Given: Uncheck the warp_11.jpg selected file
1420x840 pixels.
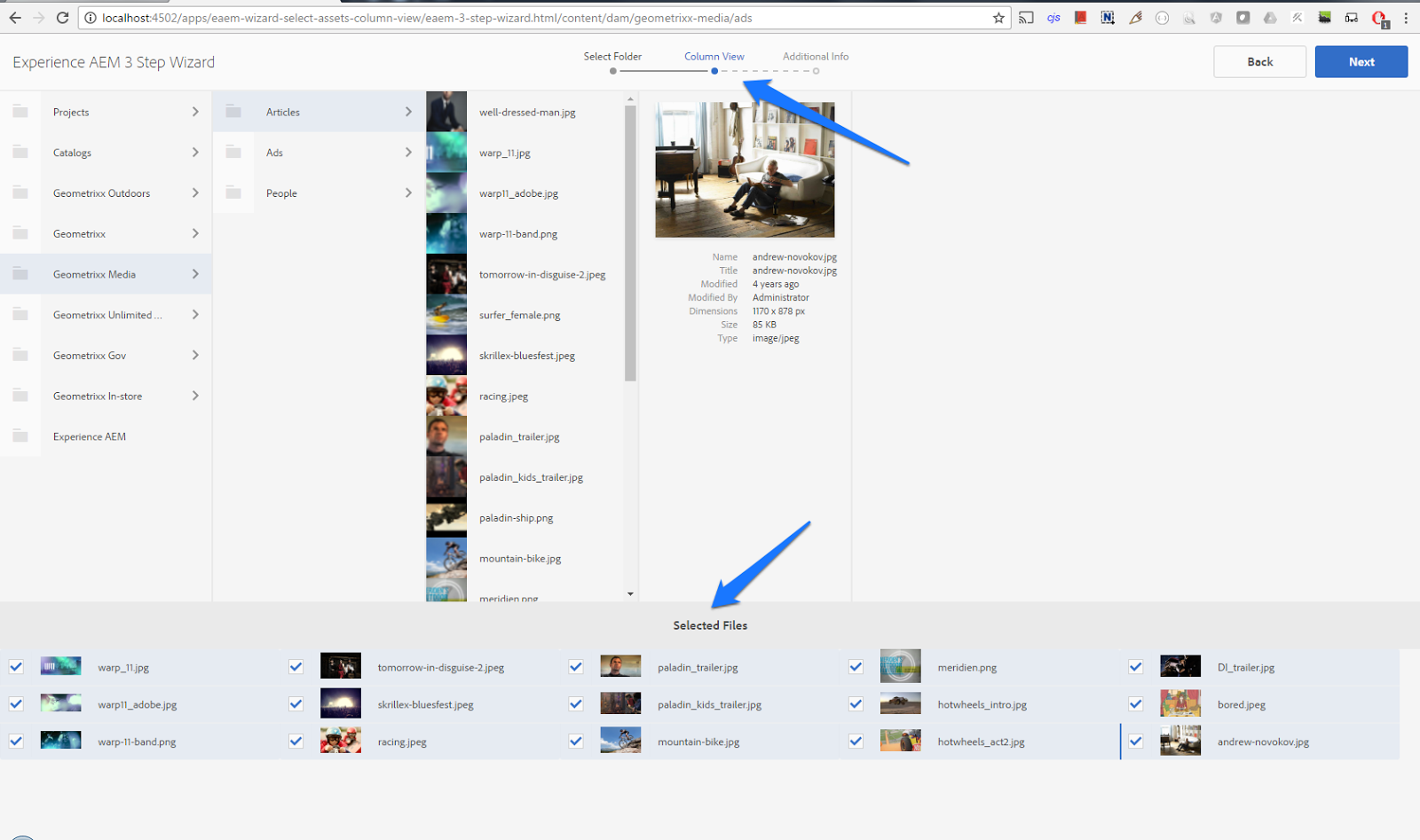Looking at the screenshot, I should (15, 666).
